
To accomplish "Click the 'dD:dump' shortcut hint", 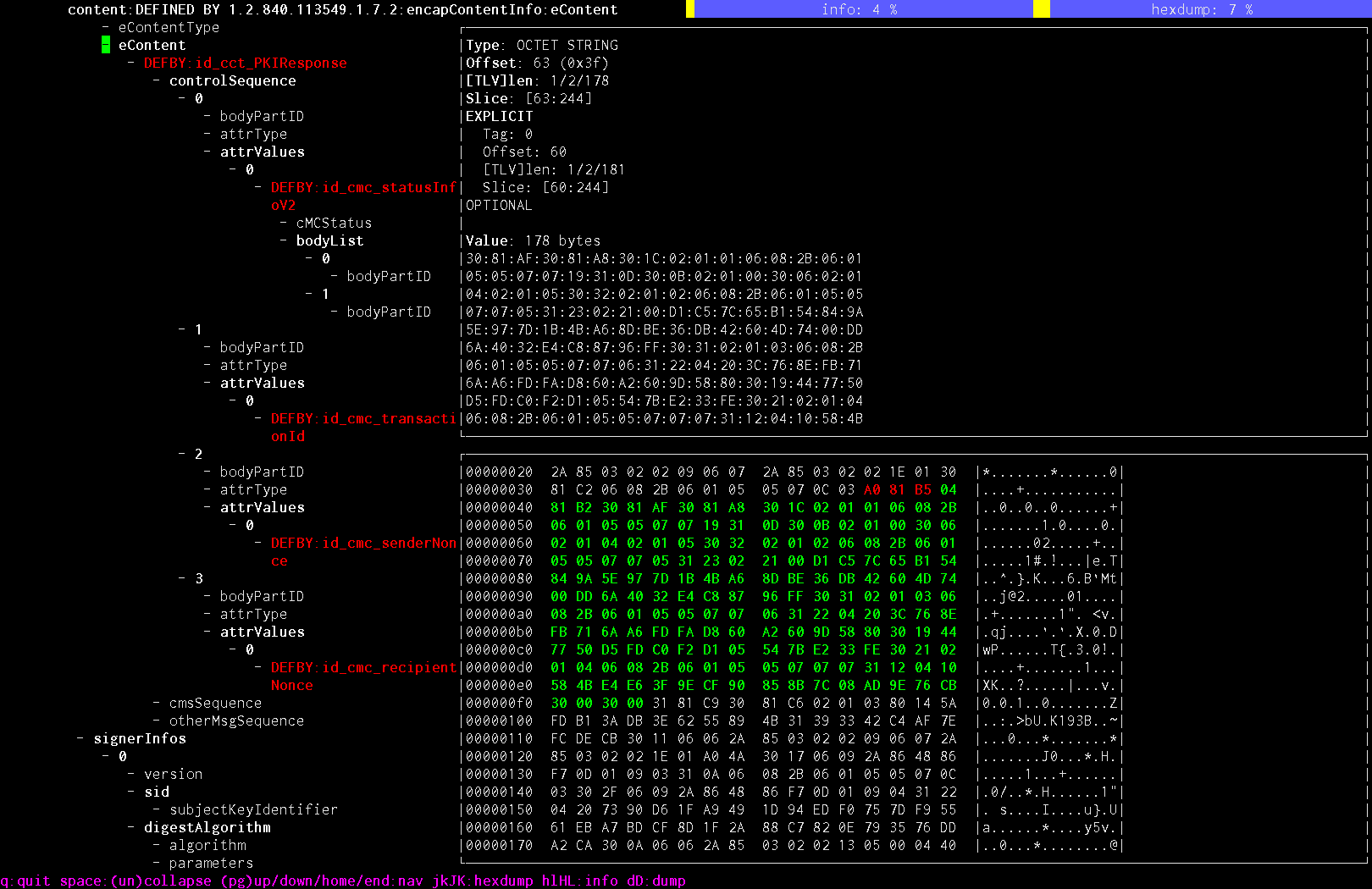I will [656, 881].
